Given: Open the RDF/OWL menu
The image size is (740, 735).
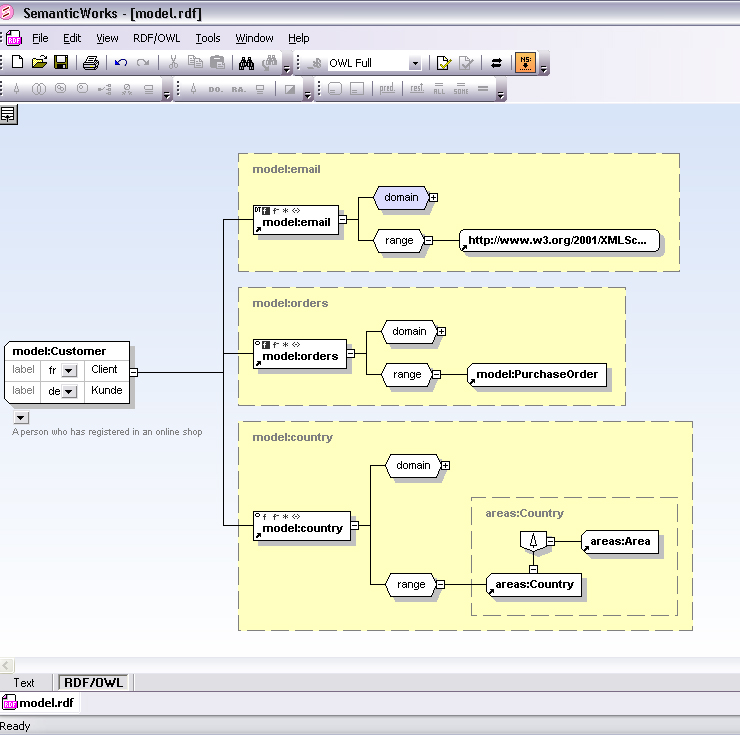Looking at the screenshot, I should click(156, 38).
